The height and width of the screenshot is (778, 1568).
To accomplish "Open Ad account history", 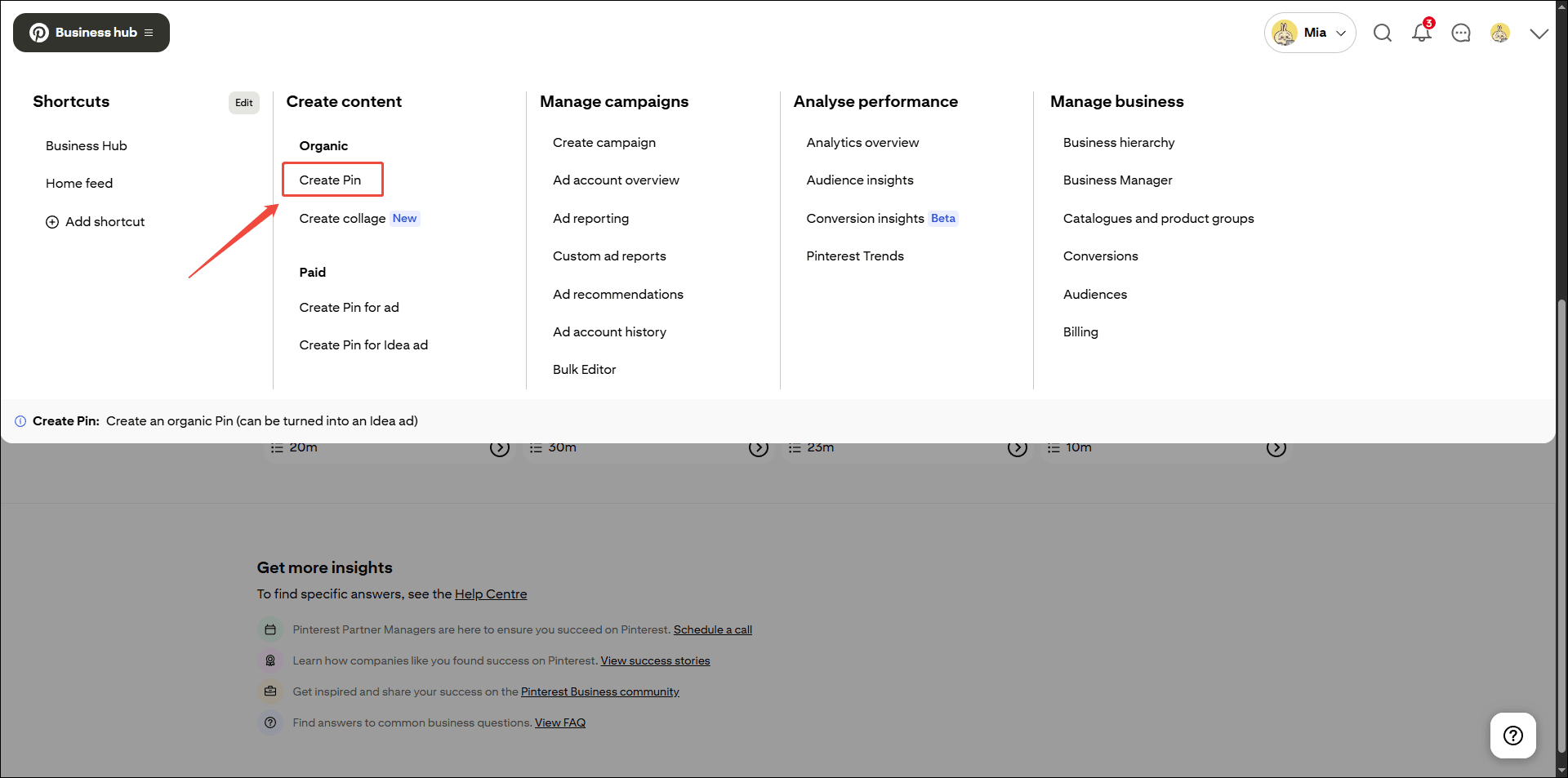I will [x=609, y=332].
